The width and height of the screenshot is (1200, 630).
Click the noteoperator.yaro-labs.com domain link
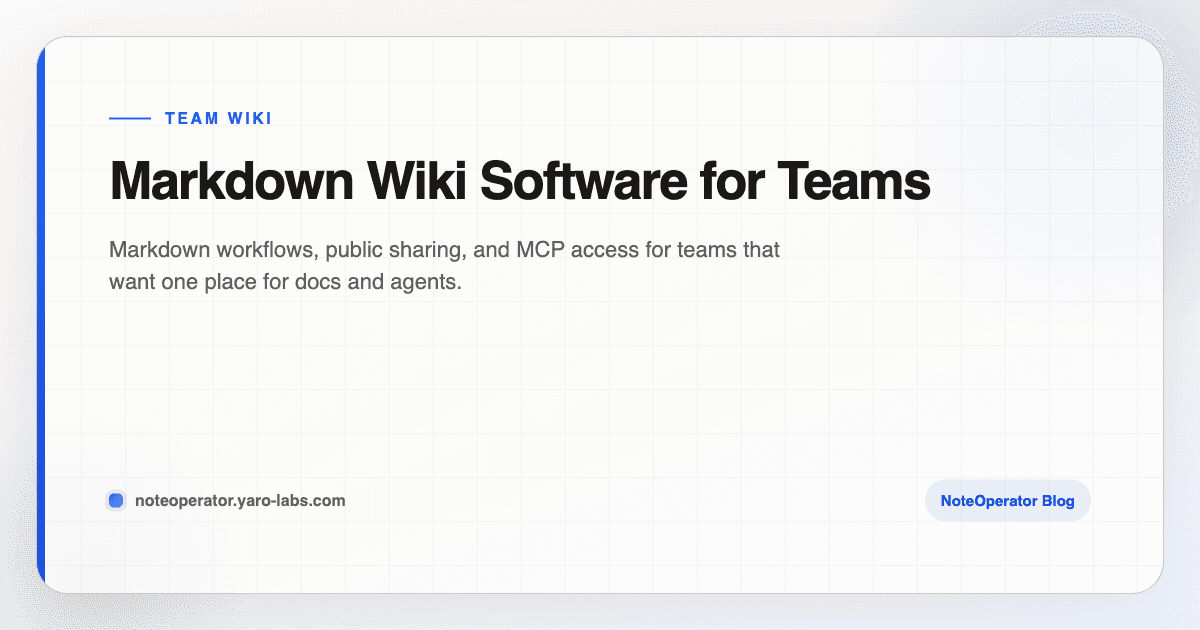click(240, 500)
